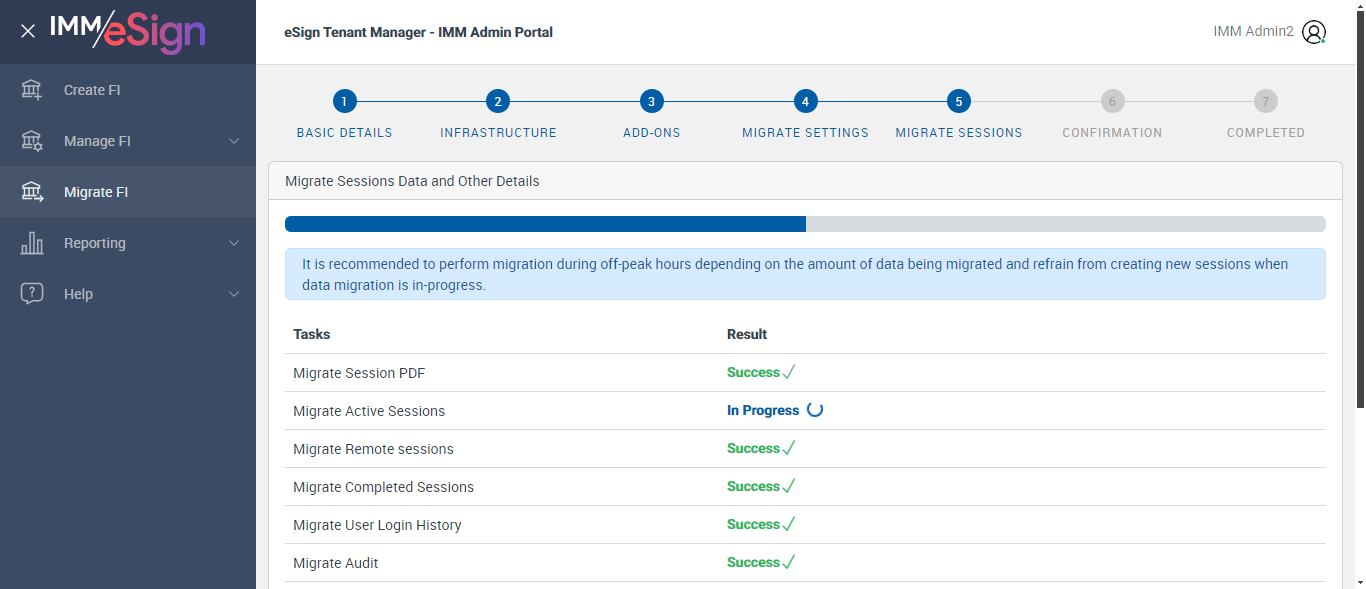Image resolution: width=1366 pixels, height=589 pixels.
Task: Click the eSign Tenant Manager page title
Action: tap(418, 32)
